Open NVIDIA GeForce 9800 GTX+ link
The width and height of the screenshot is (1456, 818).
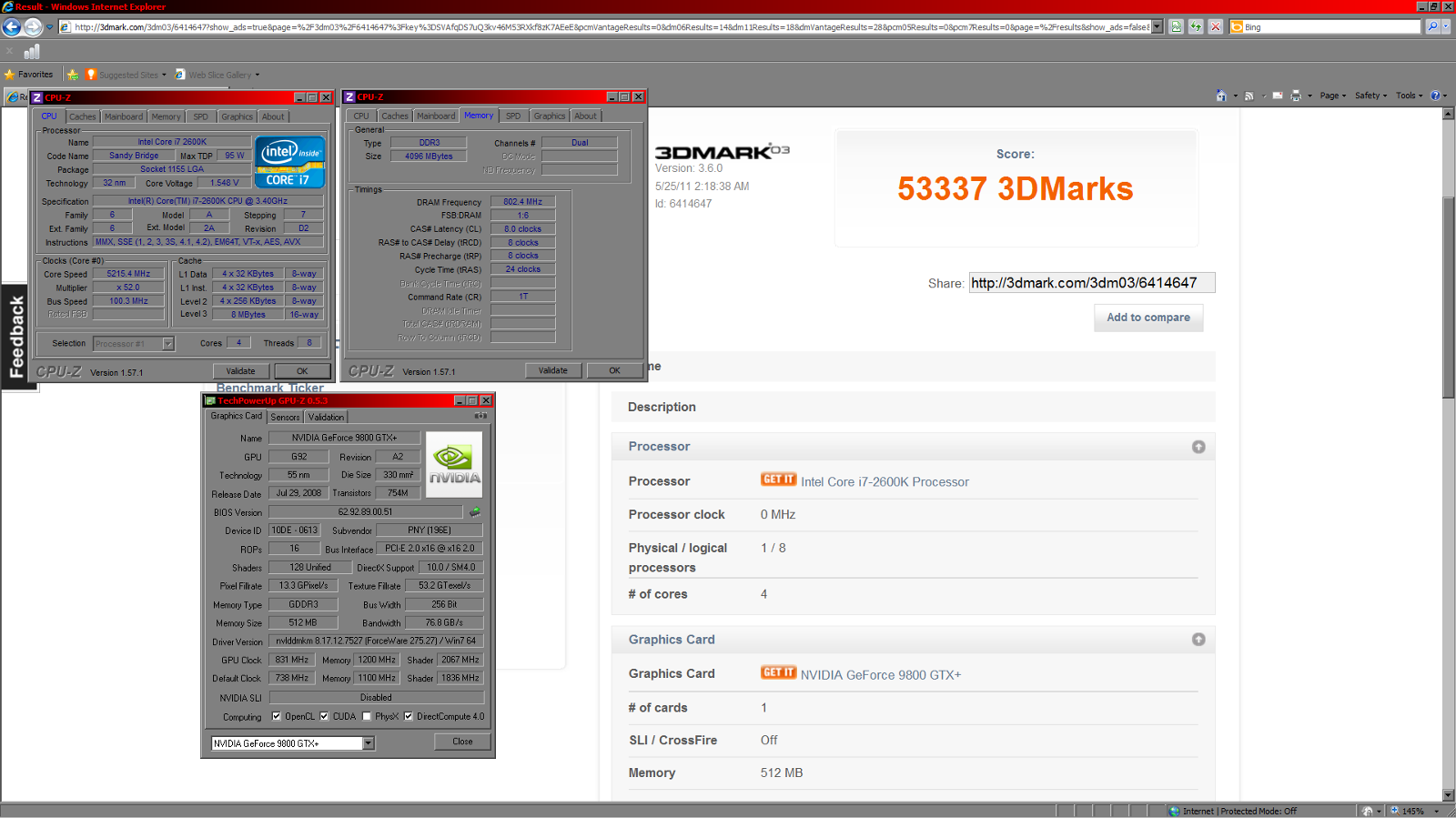(881, 675)
